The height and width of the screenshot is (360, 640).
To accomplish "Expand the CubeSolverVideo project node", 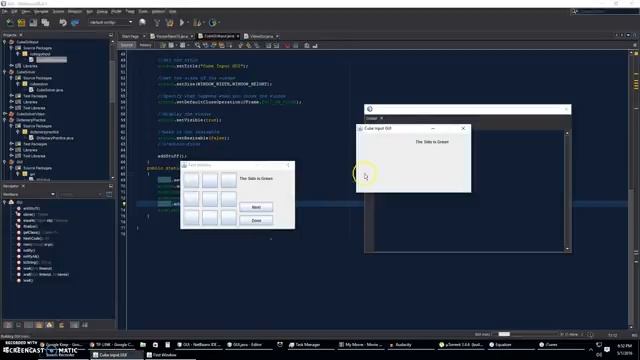I will point(5,114).
